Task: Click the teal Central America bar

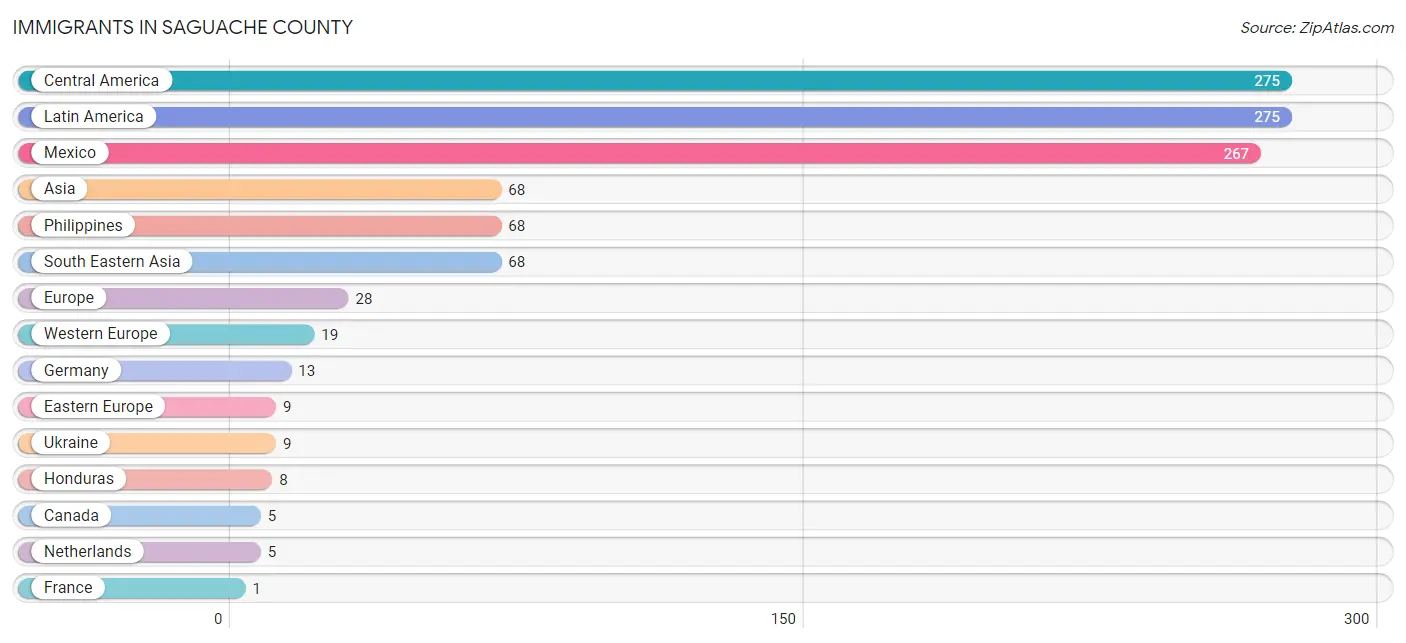Action: tap(655, 81)
